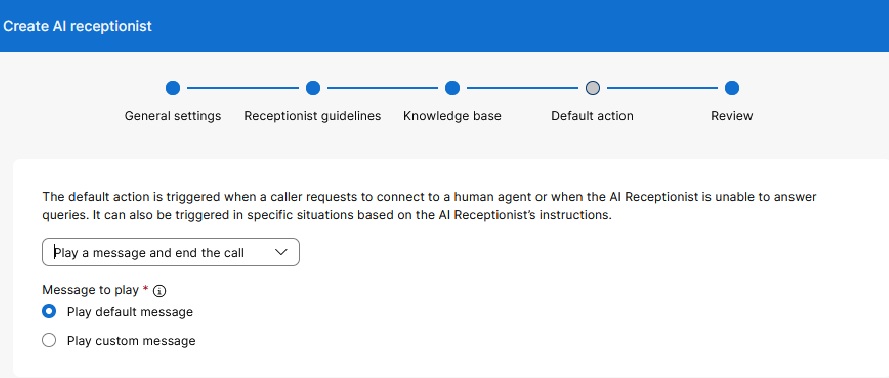This screenshot has height=378, width=889.
Task: Click the Create AI receptionist title
Action: tap(78, 26)
